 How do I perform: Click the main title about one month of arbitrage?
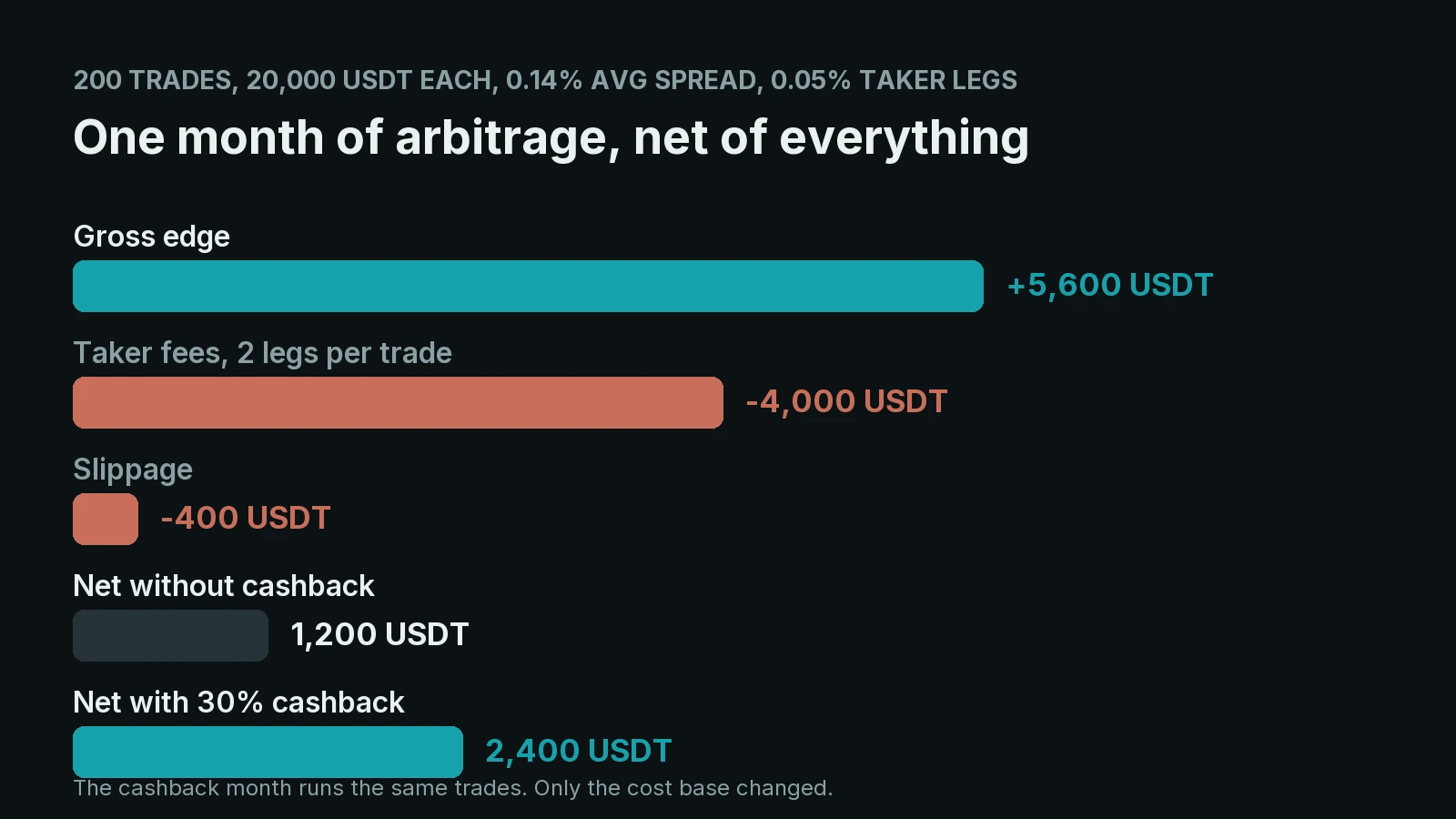point(551,138)
